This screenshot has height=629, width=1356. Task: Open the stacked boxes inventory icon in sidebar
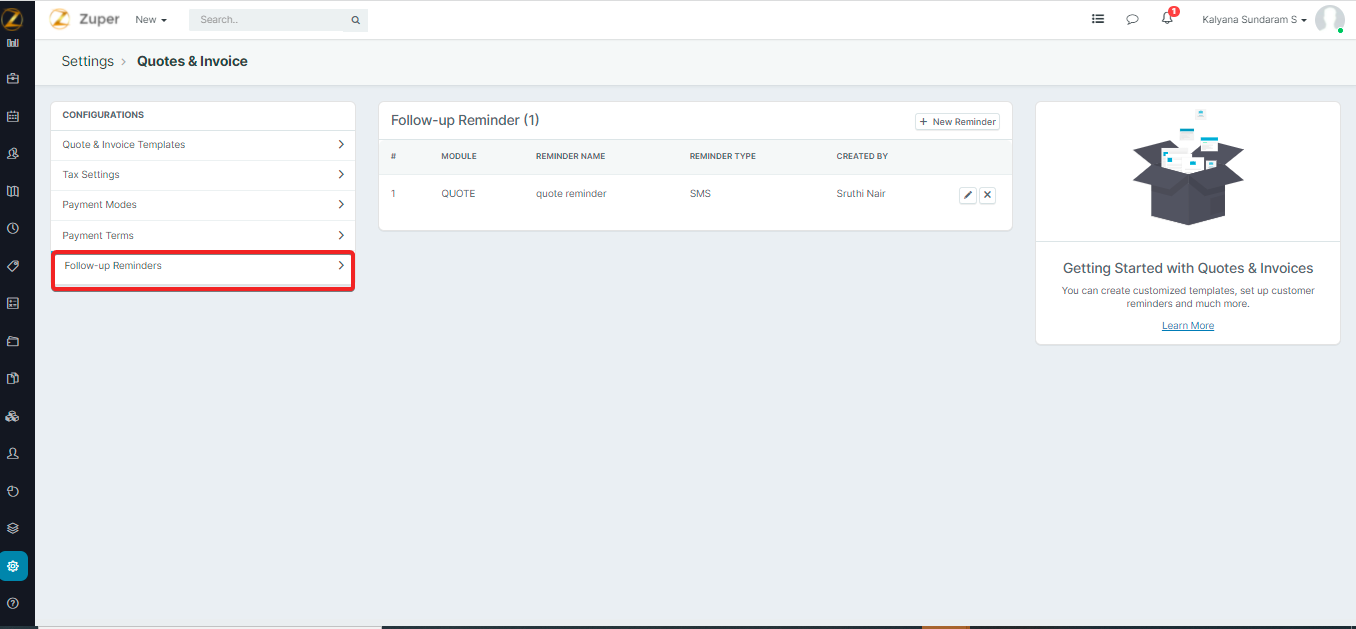point(13,416)
